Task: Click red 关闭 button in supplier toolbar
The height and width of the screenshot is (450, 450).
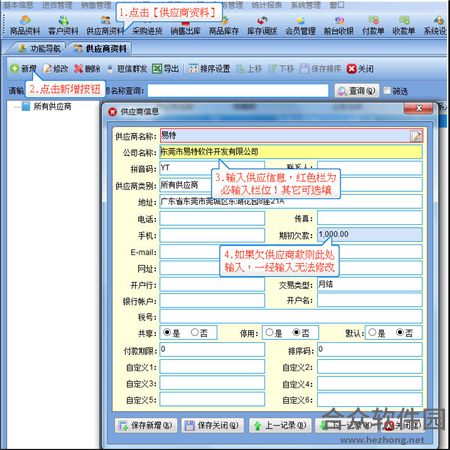Action: 360,69
